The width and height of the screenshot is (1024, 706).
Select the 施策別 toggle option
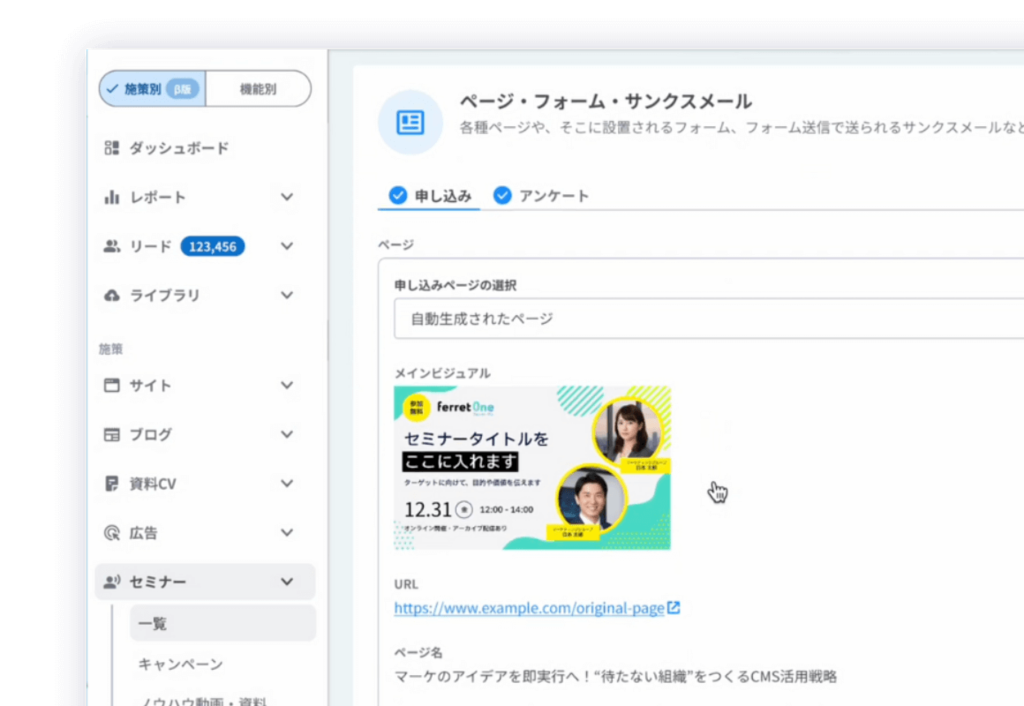[153, 89]
